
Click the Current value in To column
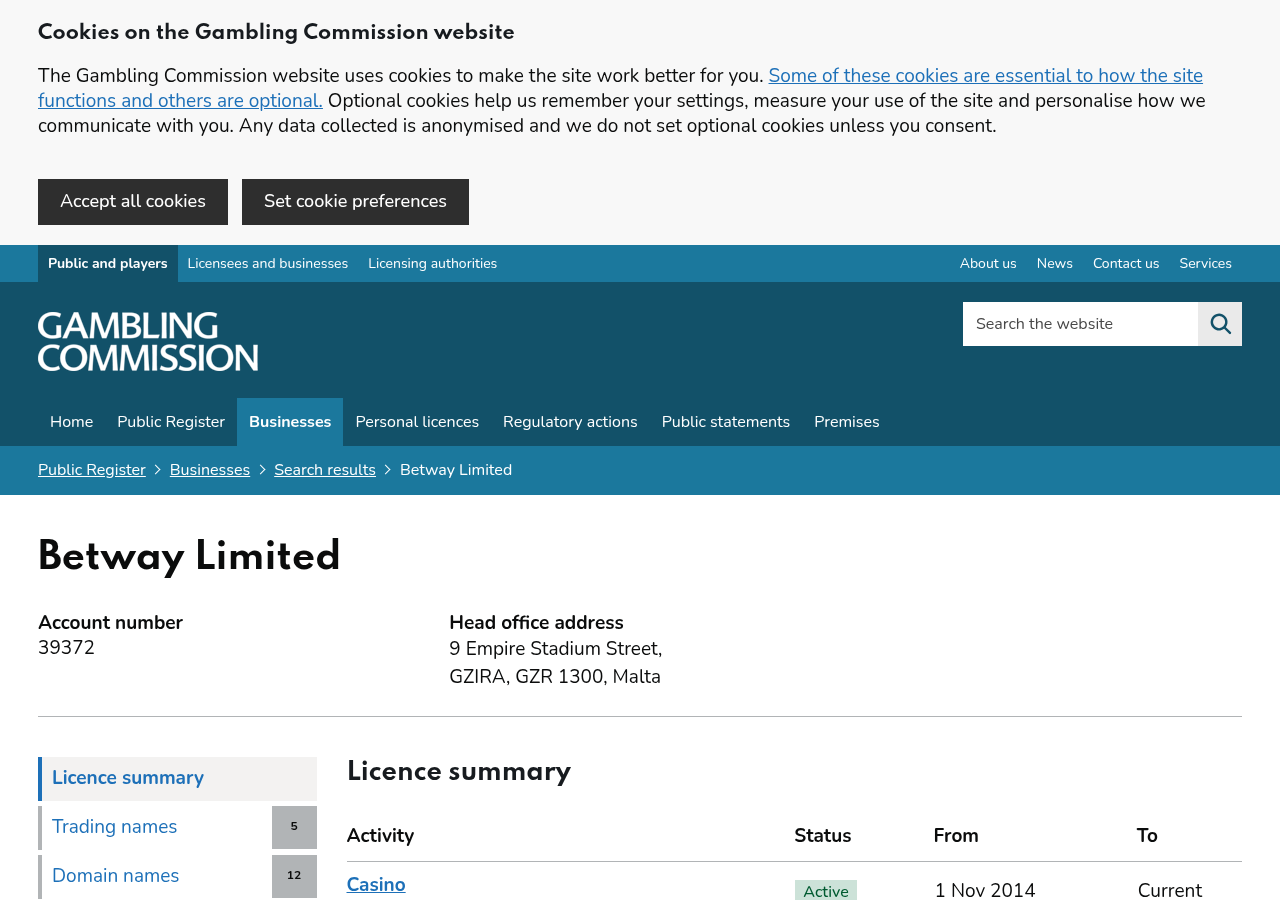(1170, 890)
